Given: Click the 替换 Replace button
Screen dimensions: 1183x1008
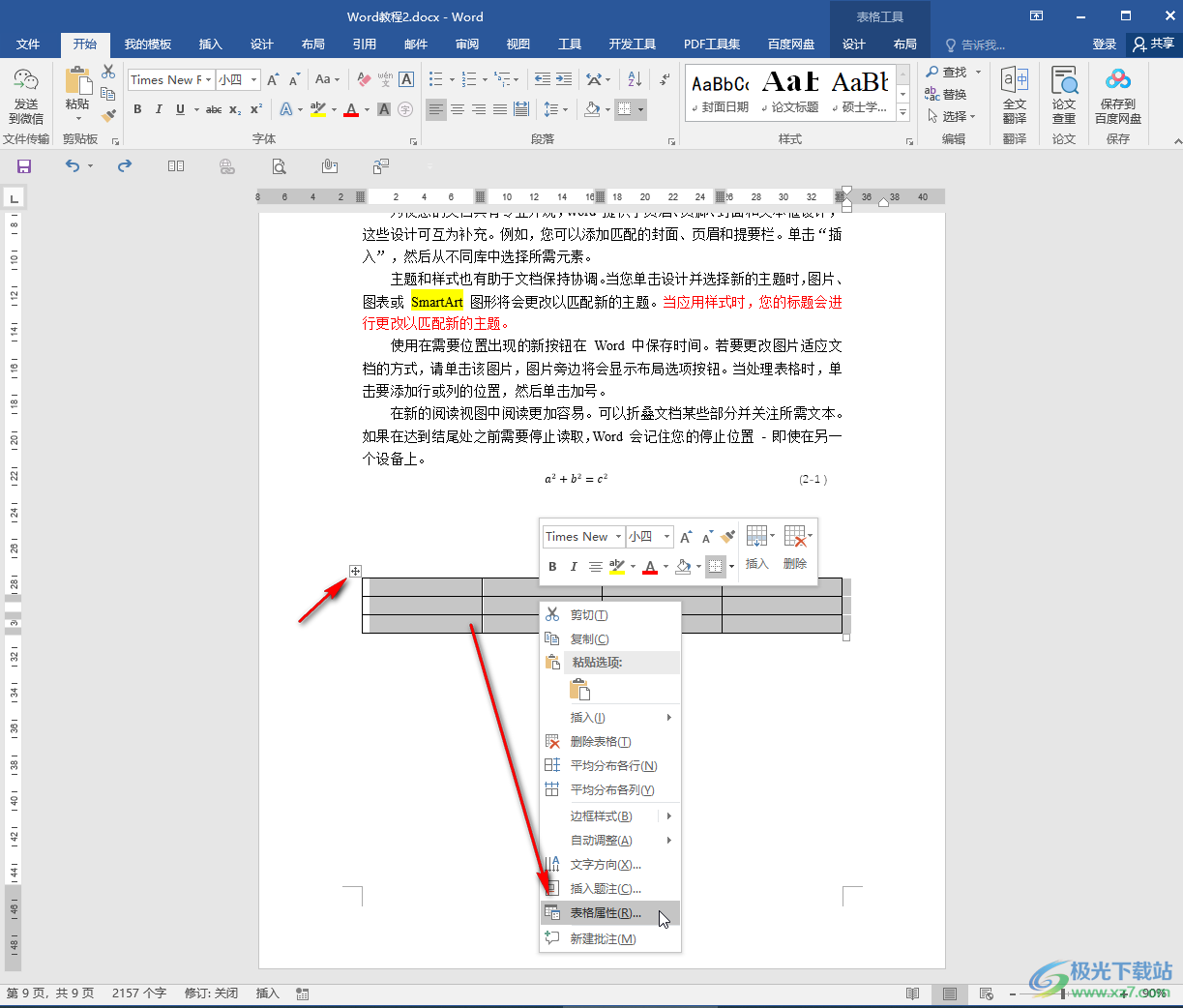Looking at the screenshot, I should pyautogui.click(x=946, y=94).
